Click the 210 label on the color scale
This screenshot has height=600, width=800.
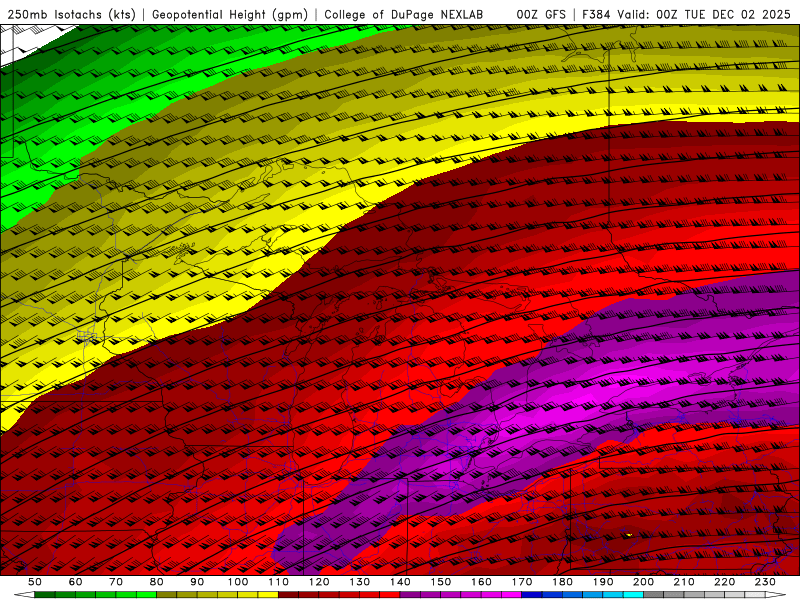click(684, 582)
